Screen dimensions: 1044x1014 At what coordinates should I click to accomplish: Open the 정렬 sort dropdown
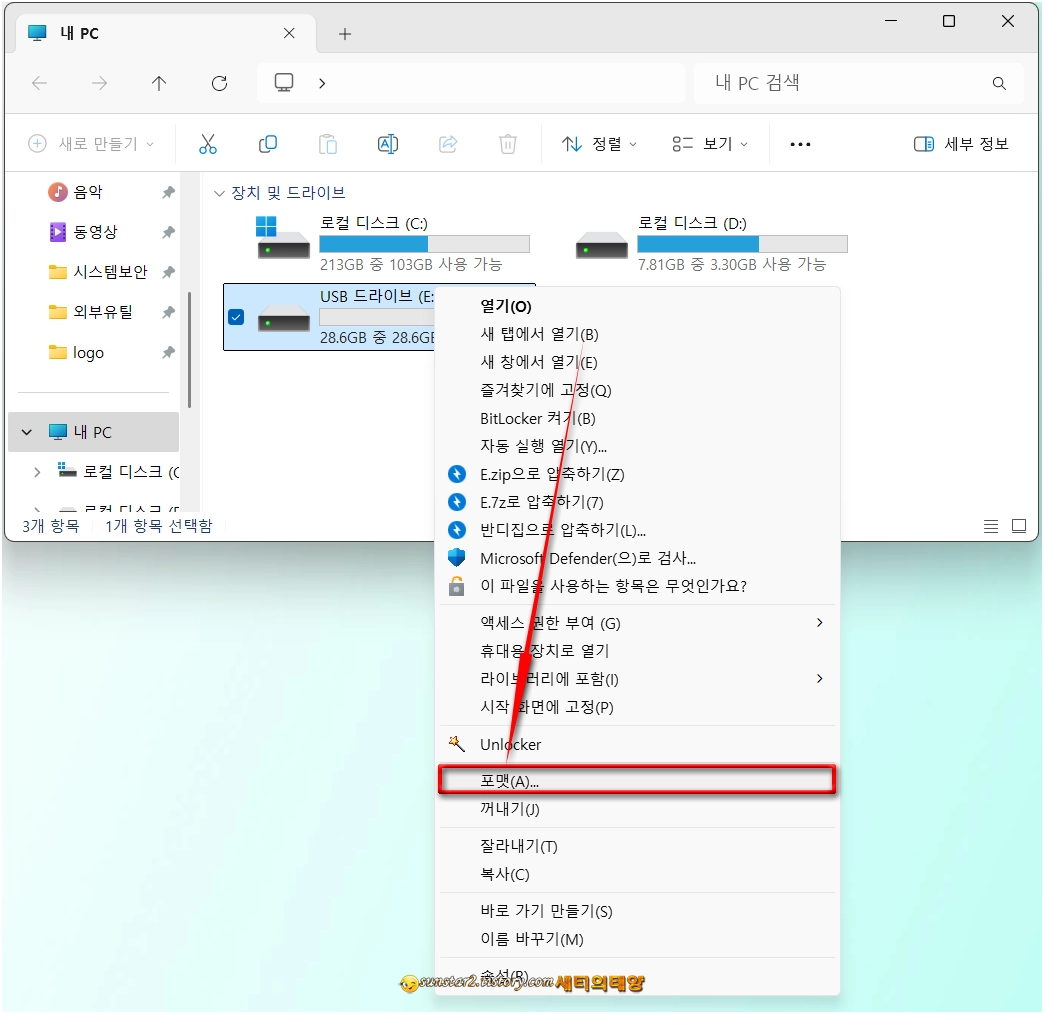tap(597, 143)
